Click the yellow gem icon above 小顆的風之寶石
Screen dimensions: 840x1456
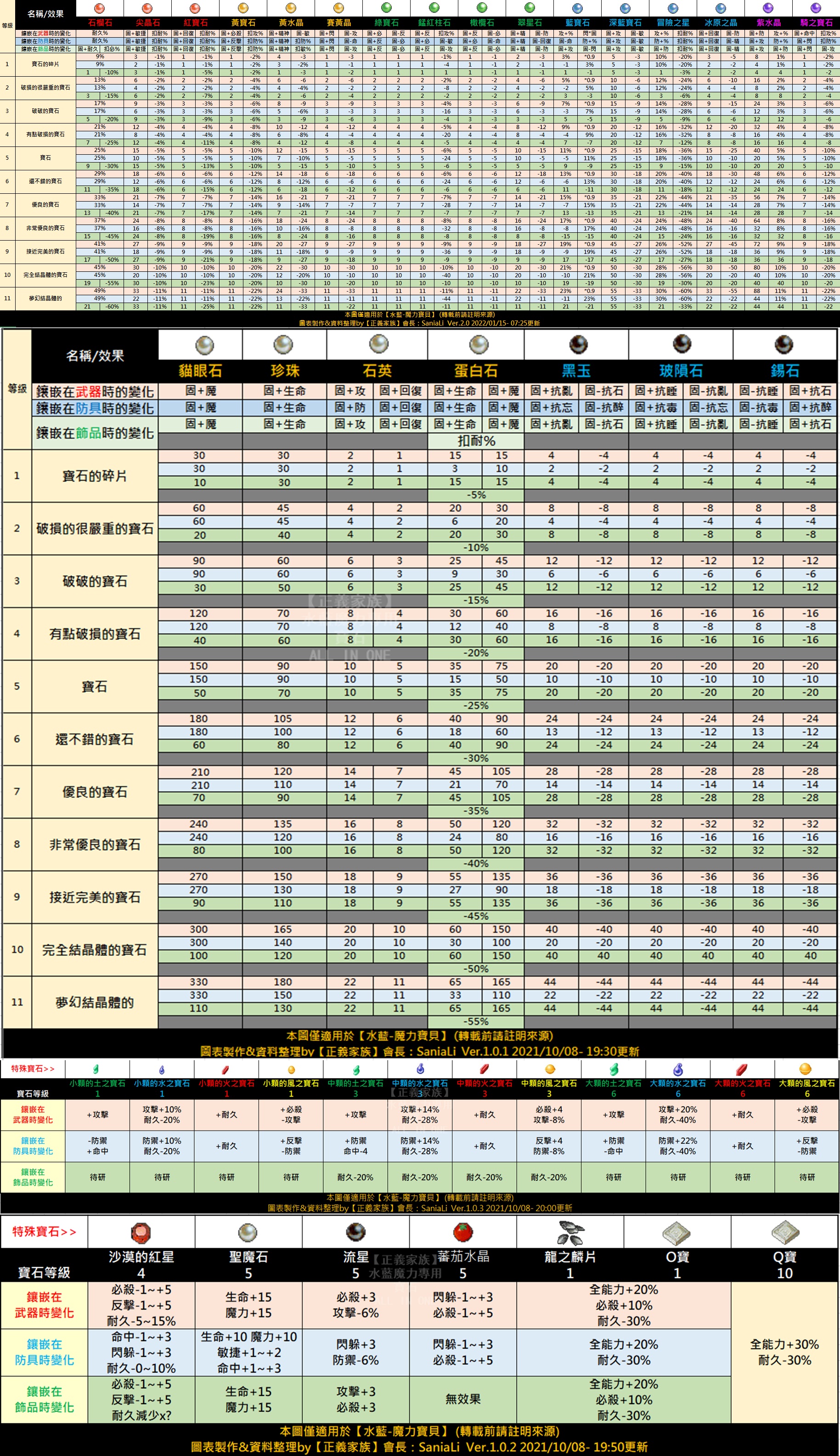tap(291, 1070)
